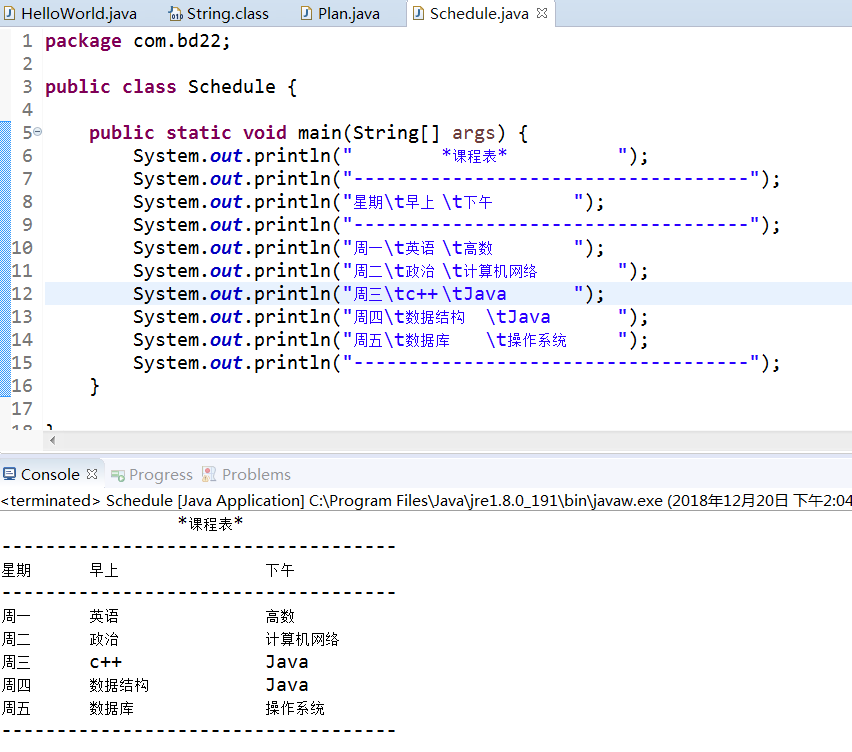Click '*课程表*' title in console output

[210, 524]
